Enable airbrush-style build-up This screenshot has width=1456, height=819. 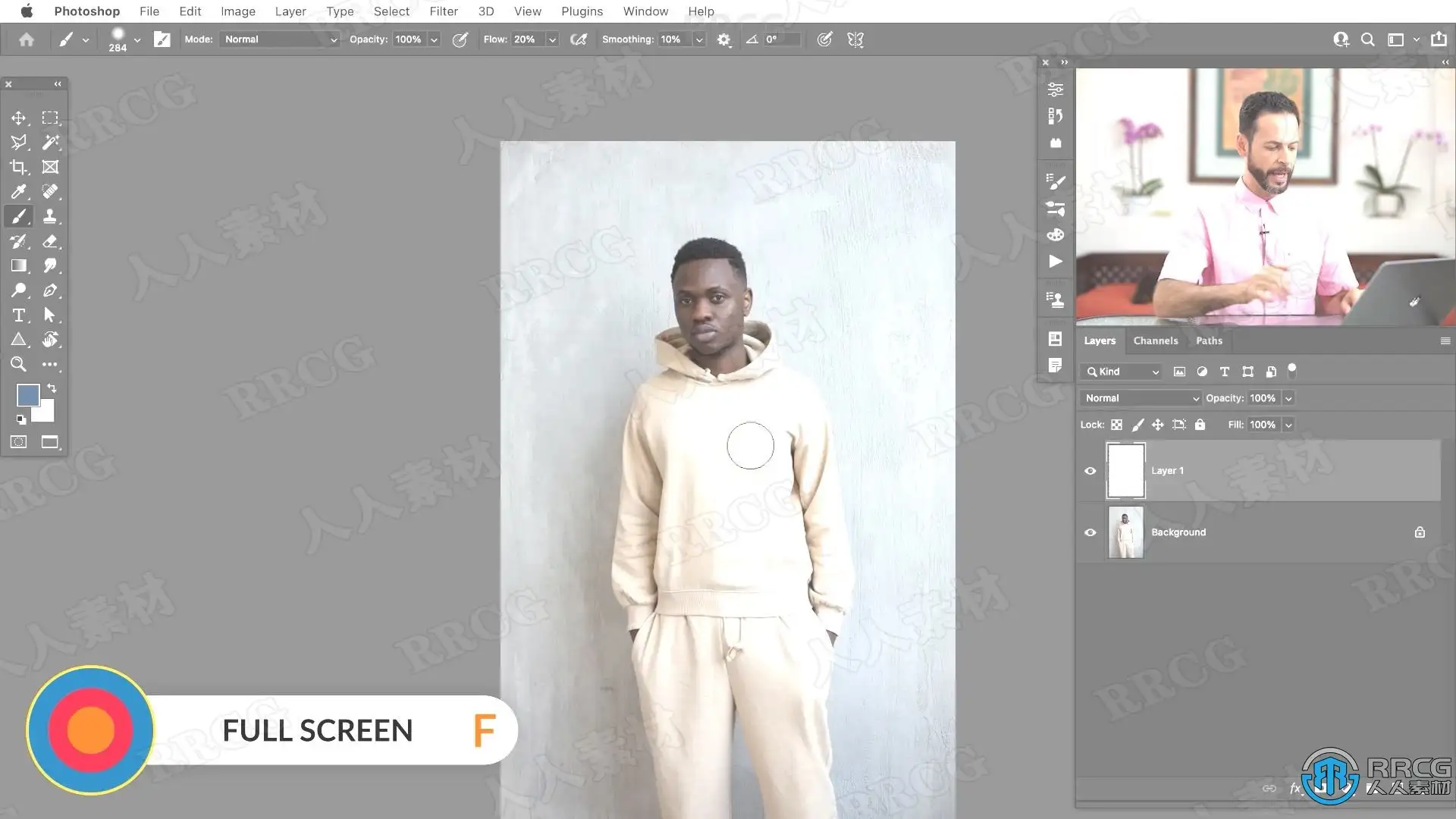579,39
